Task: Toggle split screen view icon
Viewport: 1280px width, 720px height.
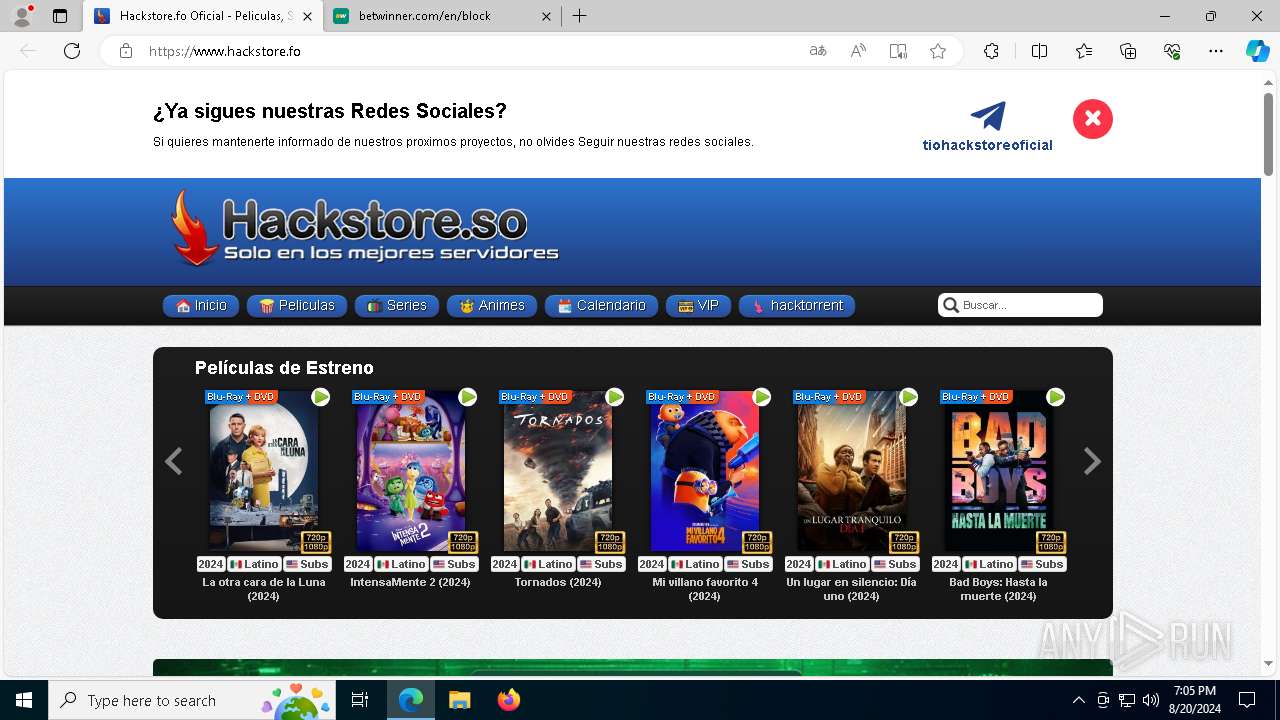Action: click(x=1039, y=51)
